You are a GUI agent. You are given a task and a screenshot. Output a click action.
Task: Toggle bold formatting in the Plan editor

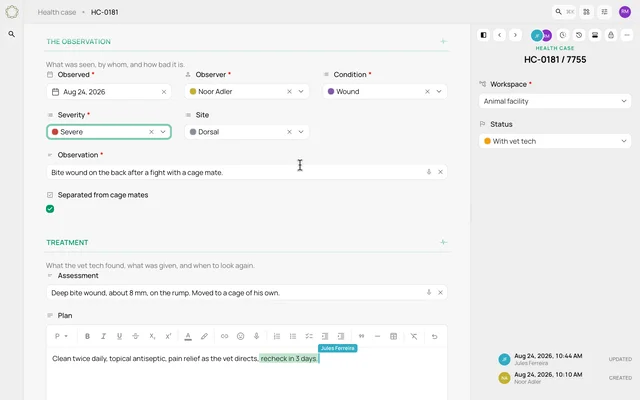(x=87, y=336)
